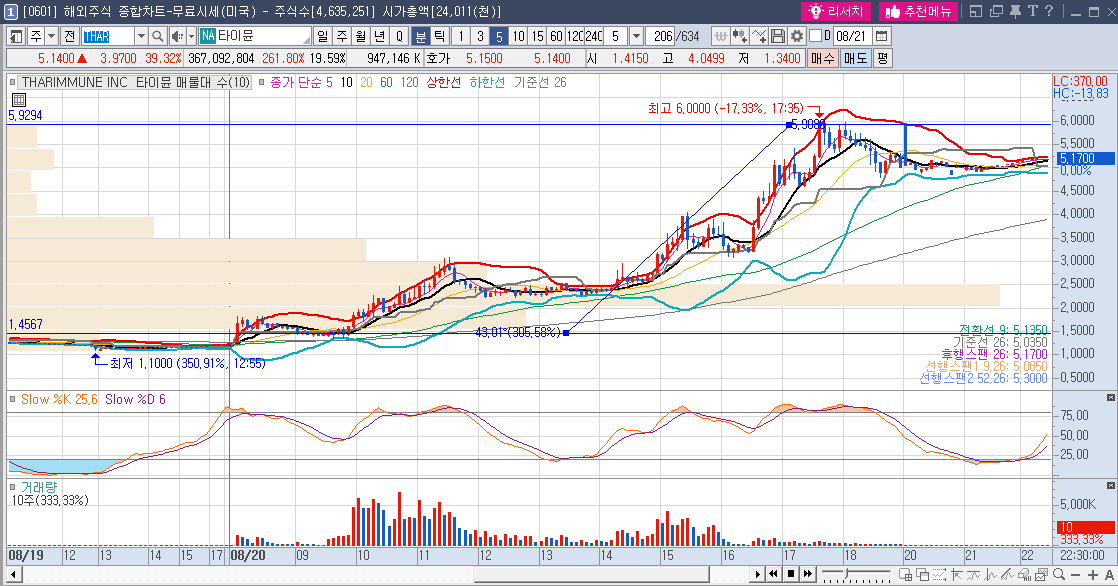Click the 평 button
Screen dimensions: 1118x586
pos(882,58)
